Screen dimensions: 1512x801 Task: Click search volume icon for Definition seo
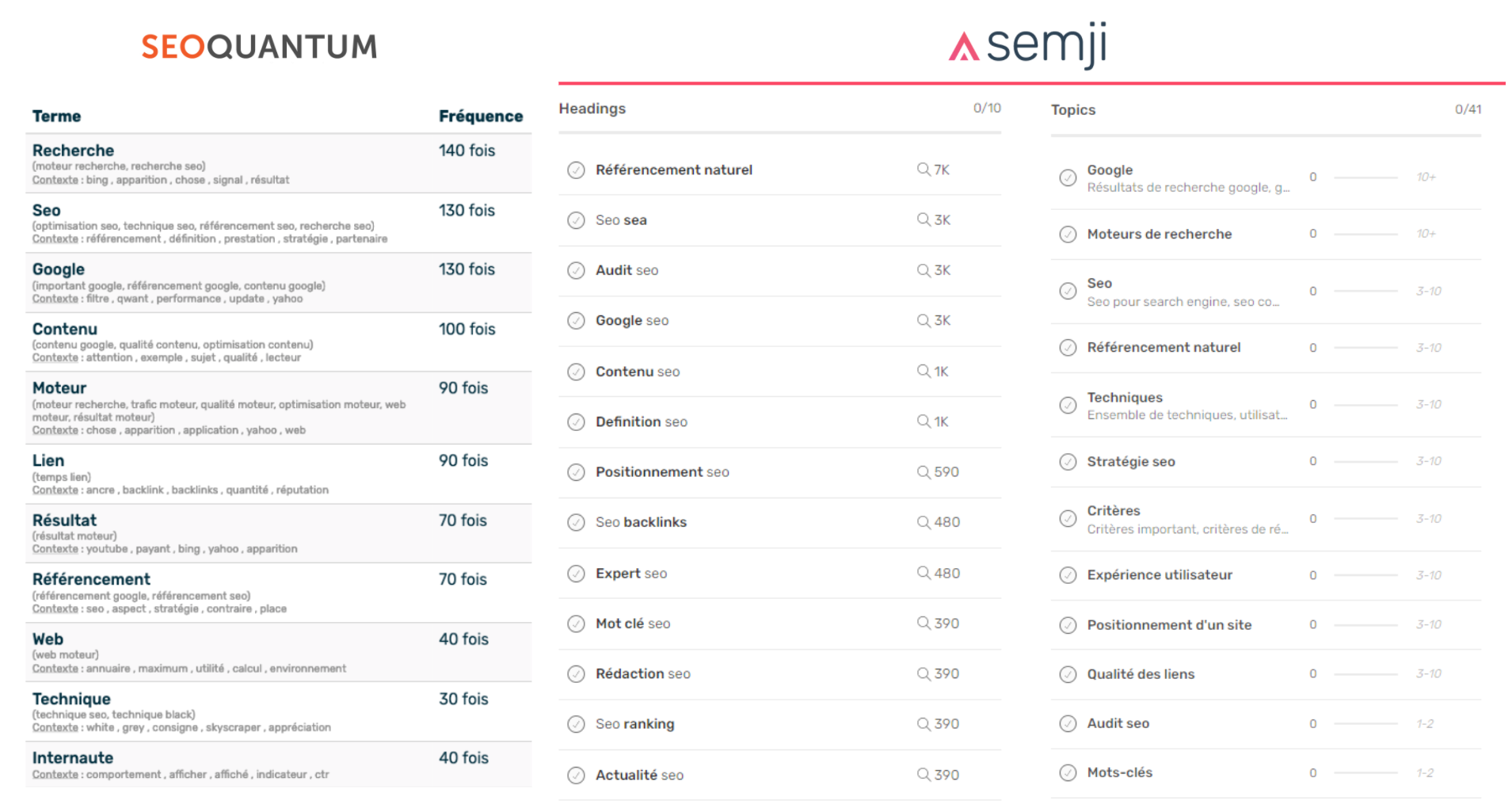coord(924,421)
